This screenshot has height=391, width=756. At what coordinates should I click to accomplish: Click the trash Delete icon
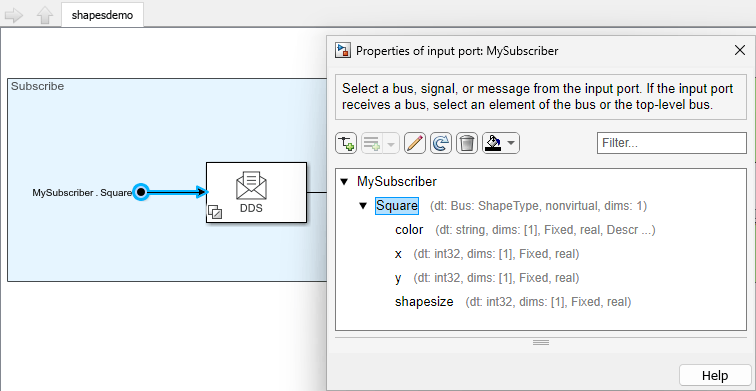[x=467, y=143]
